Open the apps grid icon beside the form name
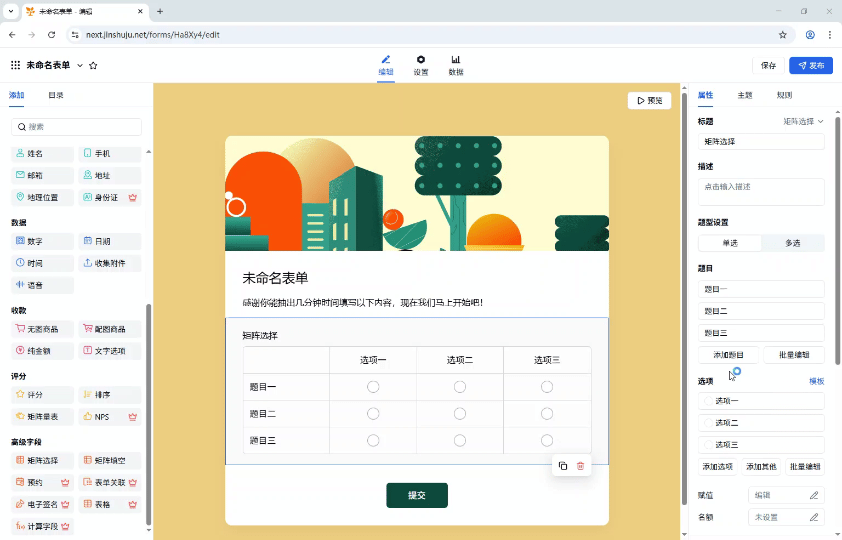The width and height of the screenshot is (842, 540). (15, 65)
